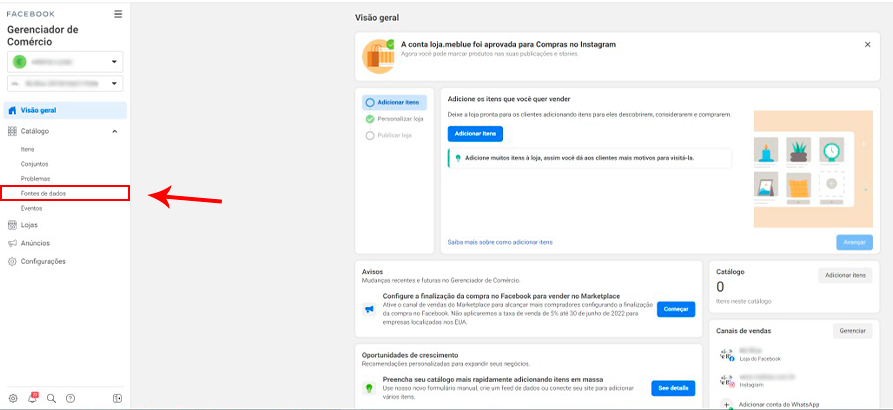This screenshot has width=893, height=410.
Task: Click the Loja do Facebook channel label
Action: [x=760, y=359]
